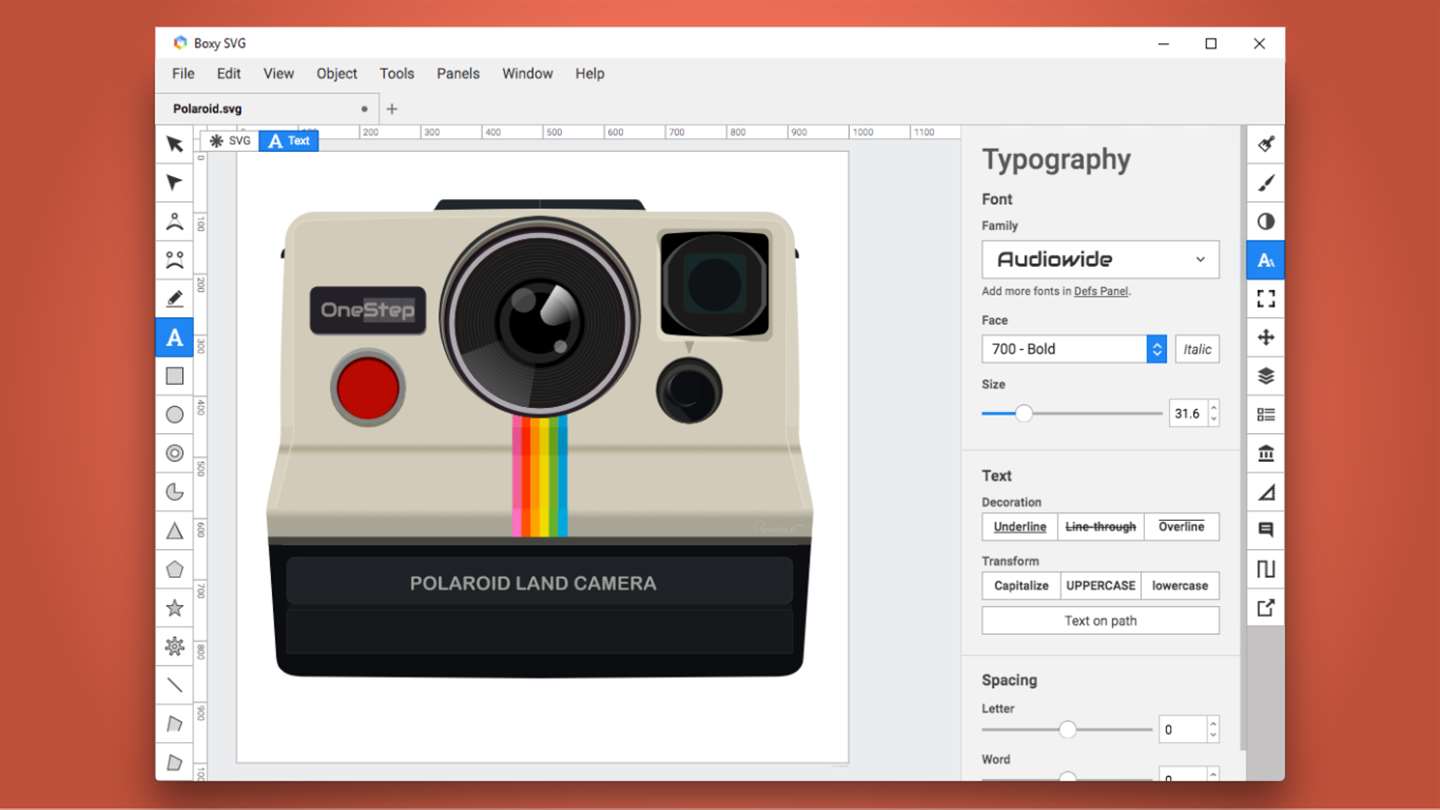
Task: Add a new tab with the plus button
Action: click(x=392, y=109)
